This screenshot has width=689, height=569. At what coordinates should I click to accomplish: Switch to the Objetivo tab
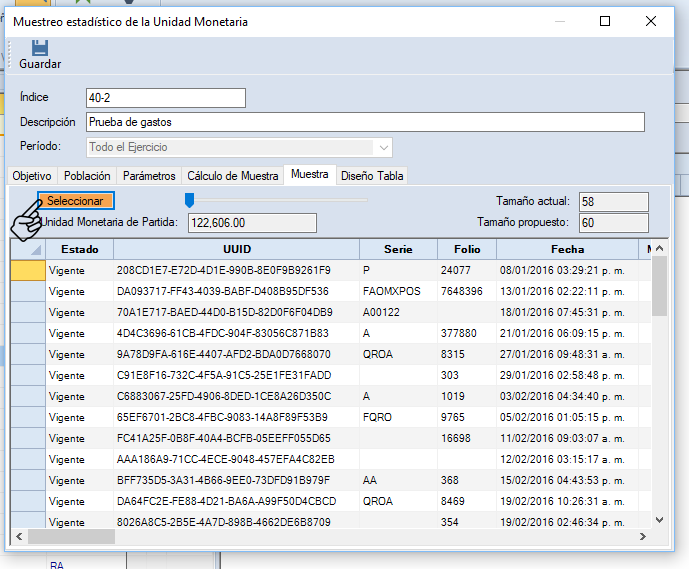tap(31, 175)
